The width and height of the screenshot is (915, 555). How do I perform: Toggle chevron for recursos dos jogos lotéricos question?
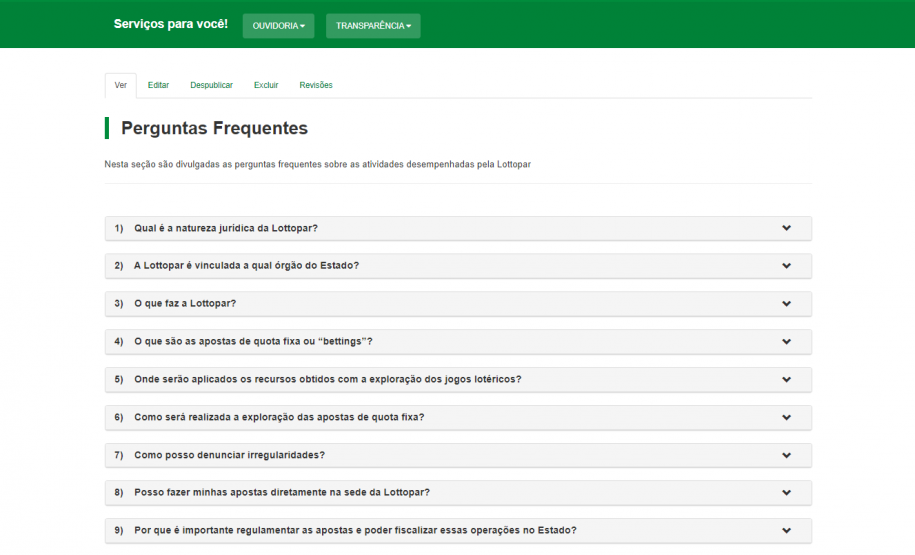(786, 379)
